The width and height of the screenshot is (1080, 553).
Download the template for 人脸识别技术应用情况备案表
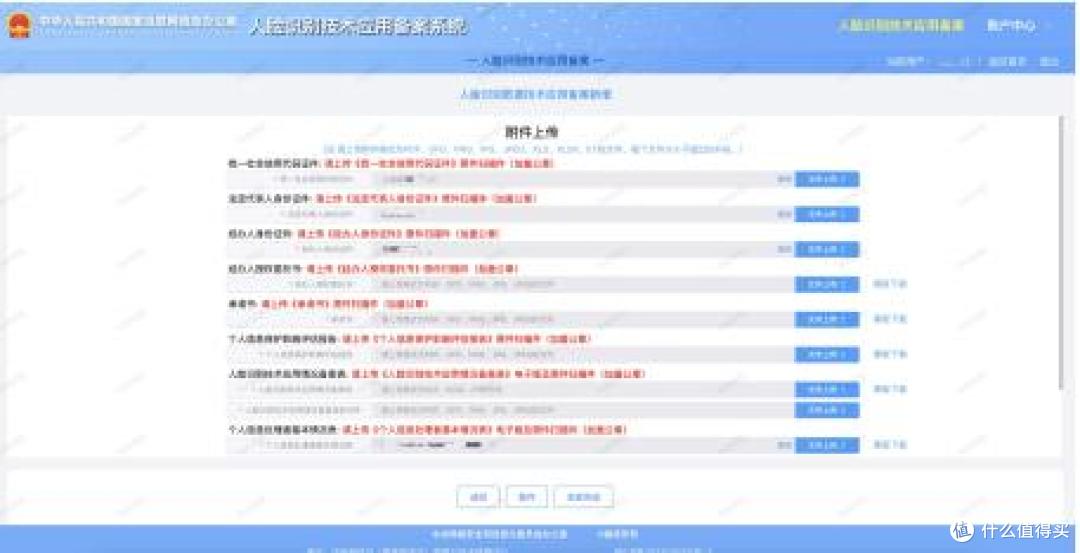pyautogui.click(x=889, y=389)
